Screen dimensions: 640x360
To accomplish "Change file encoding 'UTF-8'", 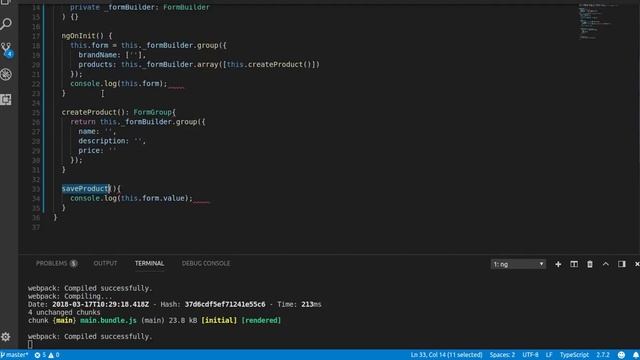I will point(530,355).
